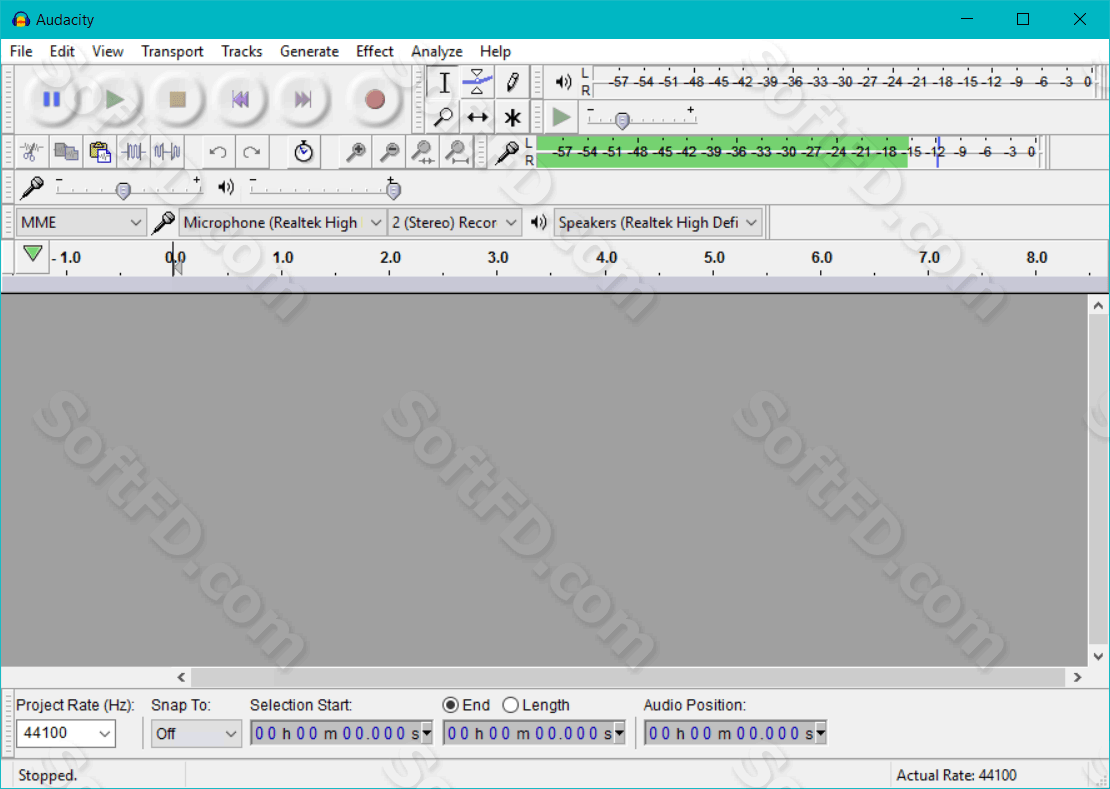The image size is (1110, 789).
Task: Click the Undo arrow icon
Action: click(218, 151)
